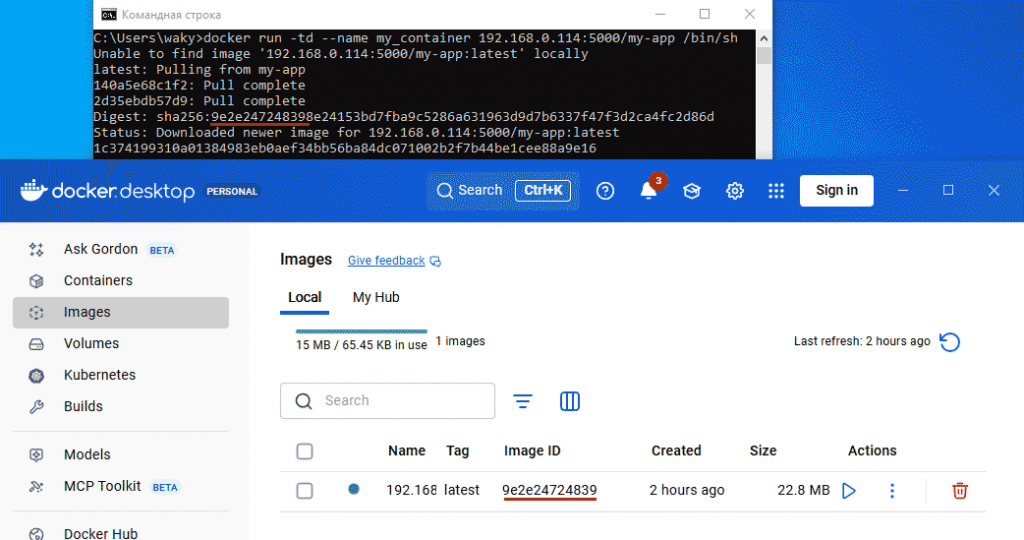1024x540 pixels.
Task: Click the images disk usage bar
Action: point(361,331)
